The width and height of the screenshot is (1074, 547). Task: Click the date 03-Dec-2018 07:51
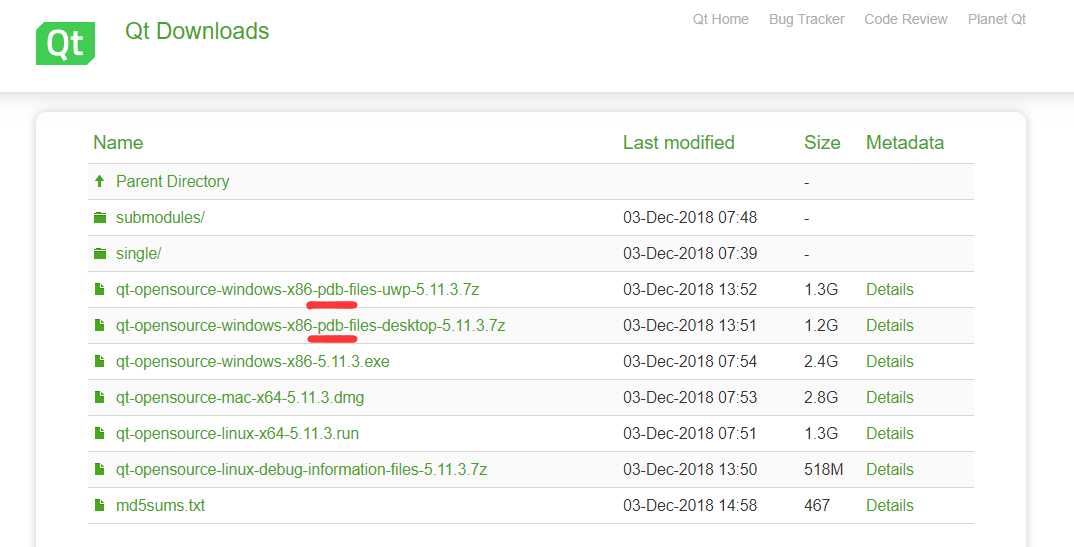click(x=690, y=433)
